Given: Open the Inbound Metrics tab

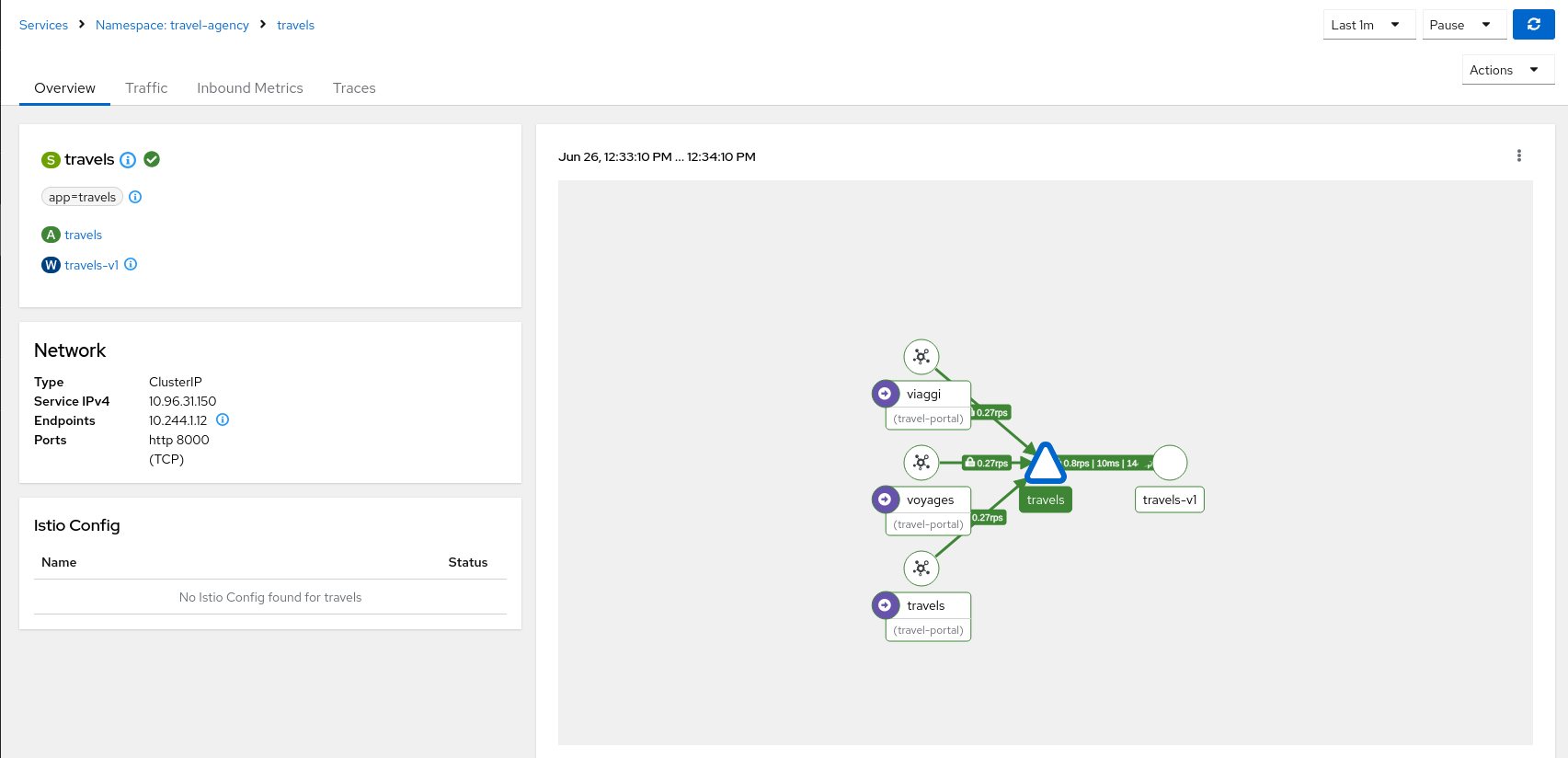Looking at the screenshot, I should 249,88.
